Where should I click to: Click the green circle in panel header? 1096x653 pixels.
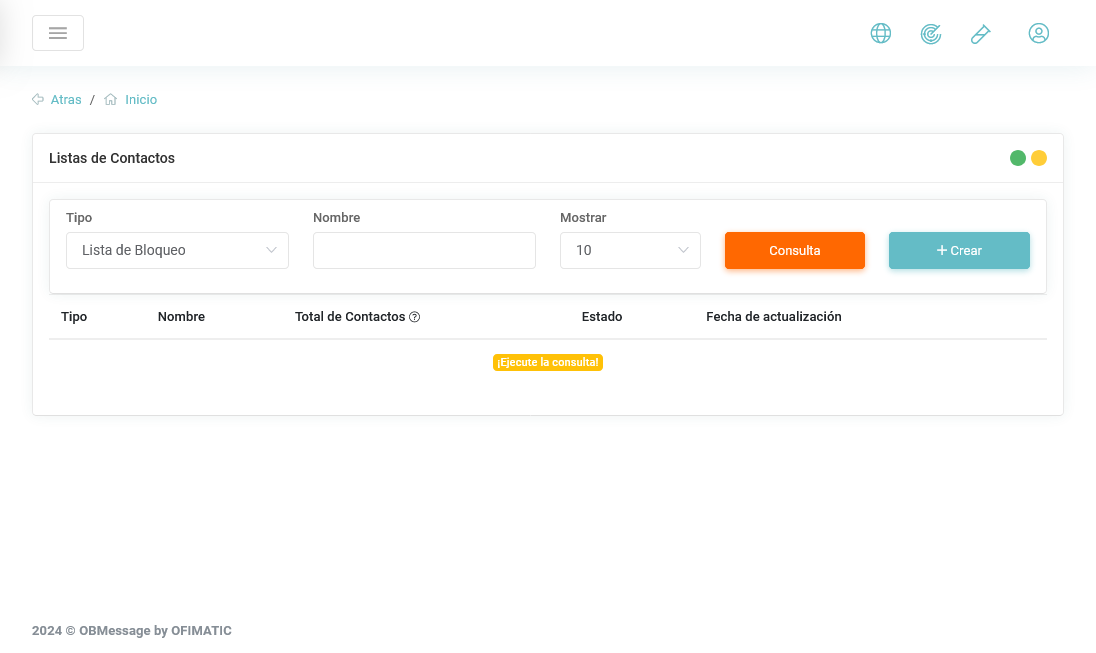coord(1018,158)
